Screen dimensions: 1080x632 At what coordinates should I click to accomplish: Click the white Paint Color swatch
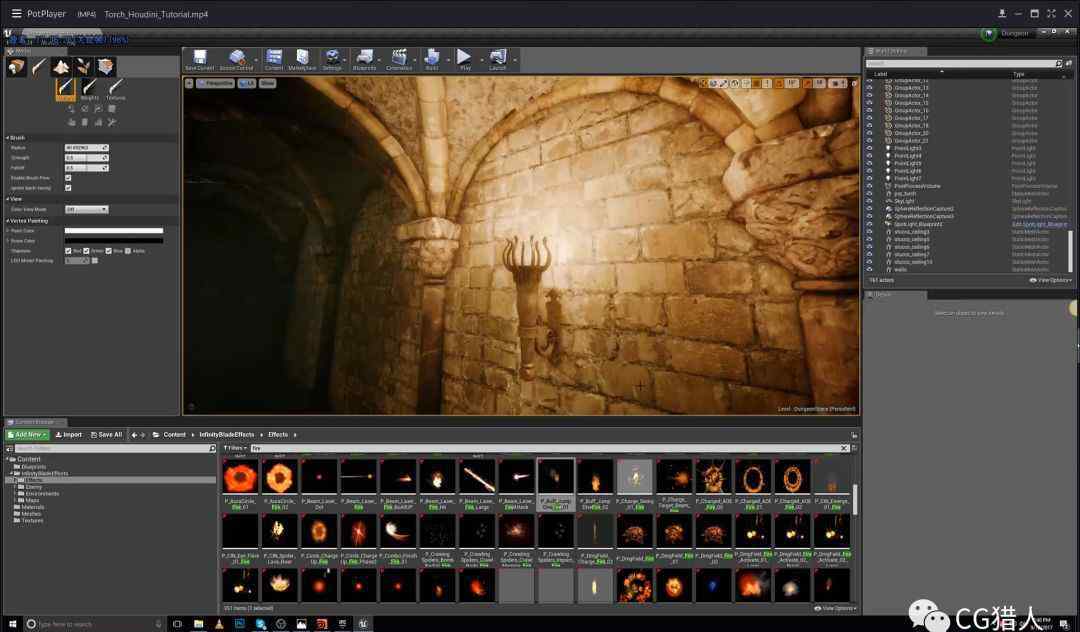tap(114, 231)
